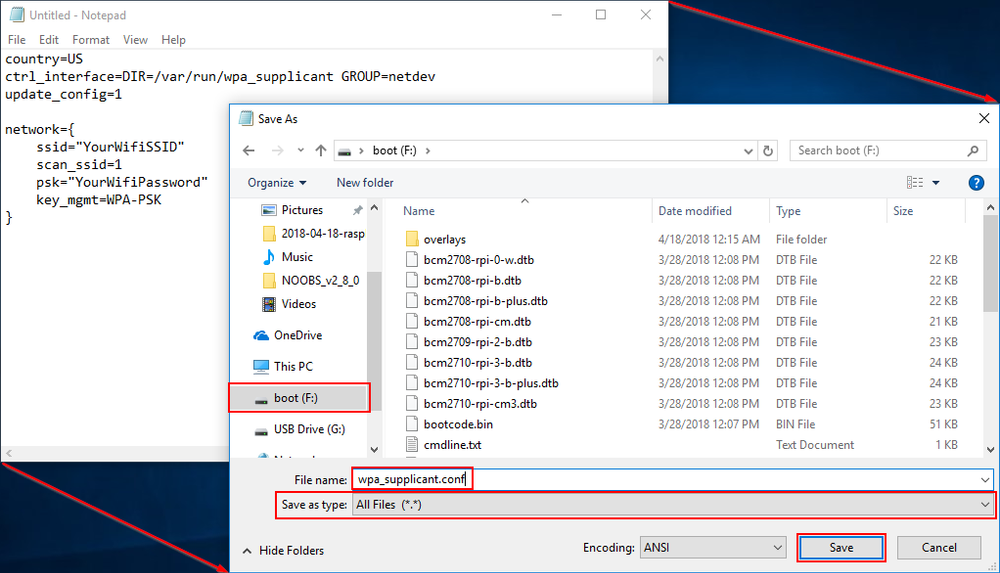The width and height of the screenshot is (1000, 573).
Task: Open the Save as type dropdown
Action: pos(672,505)
